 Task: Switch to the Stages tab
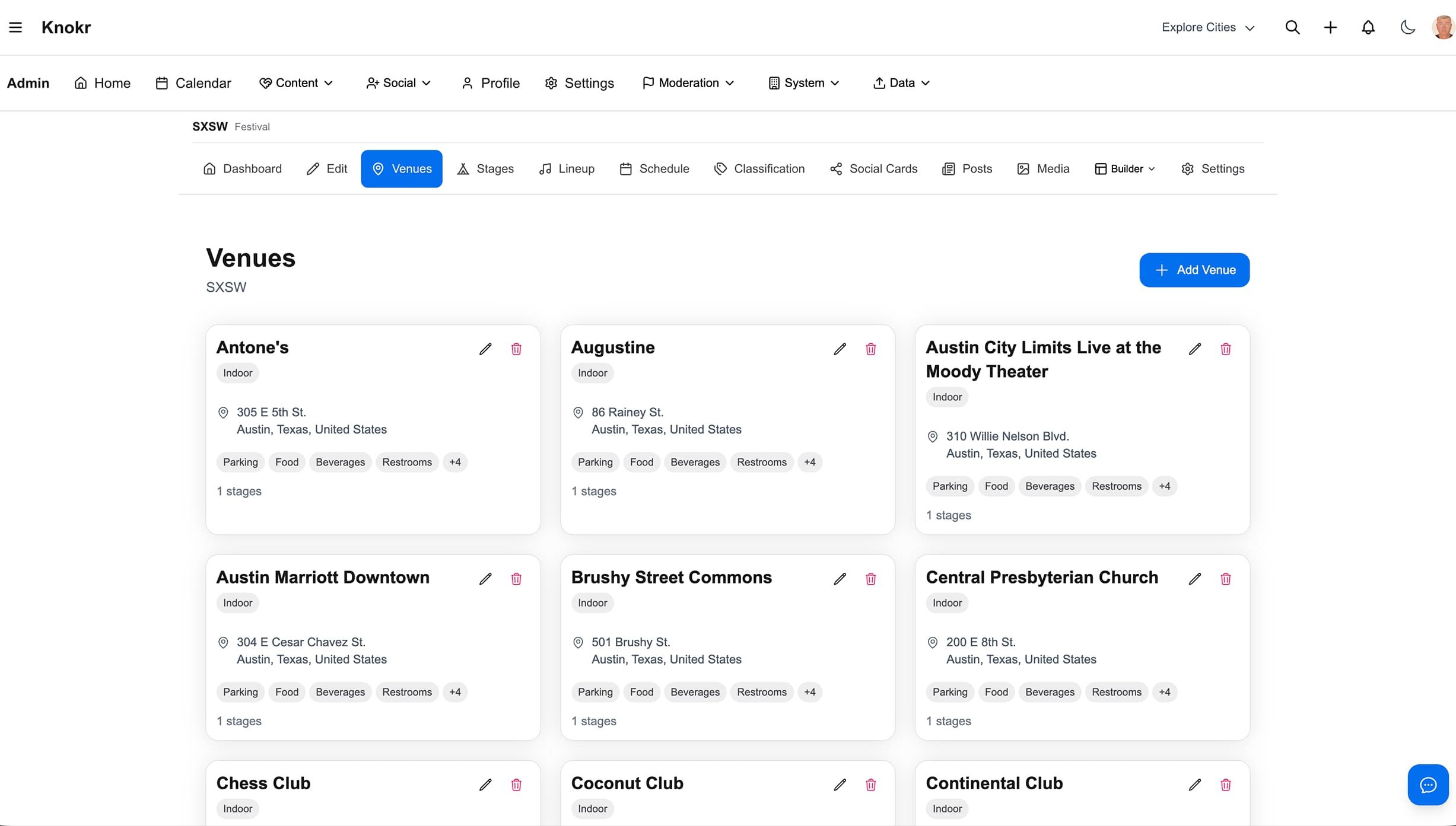(x=485, y=168)
